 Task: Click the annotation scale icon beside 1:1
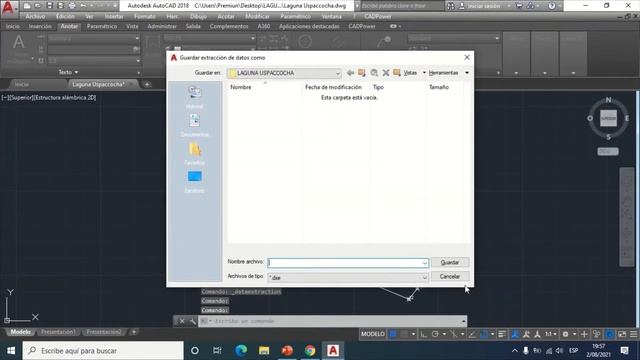(x=538, y=334)
